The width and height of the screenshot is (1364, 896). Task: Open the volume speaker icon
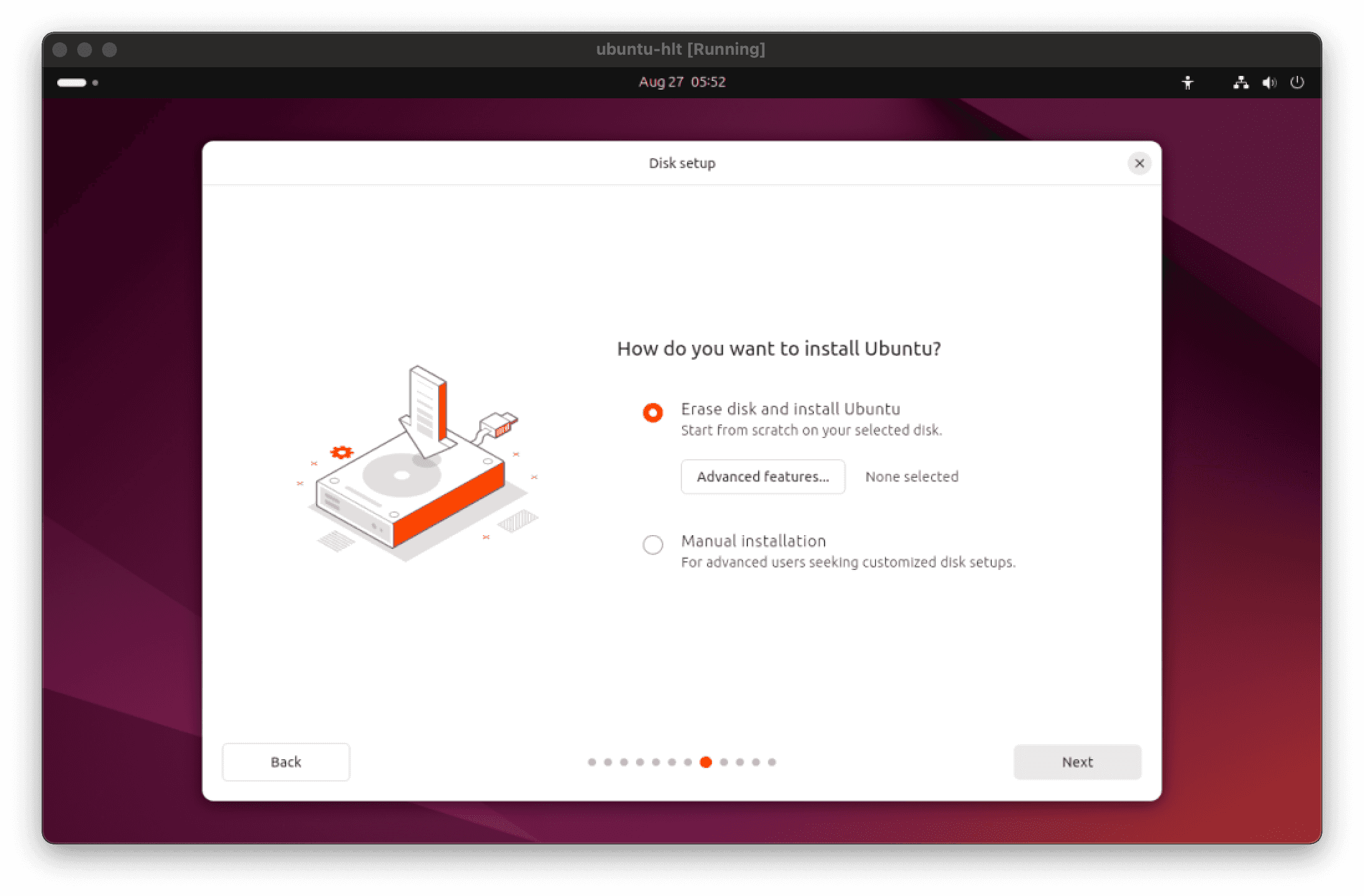coord(1269,82)
